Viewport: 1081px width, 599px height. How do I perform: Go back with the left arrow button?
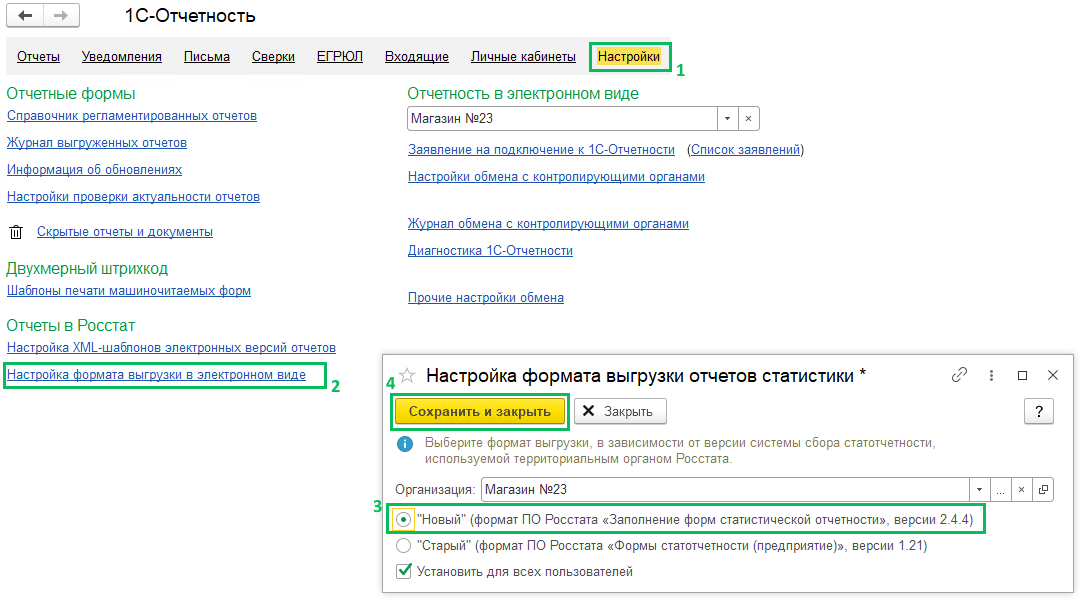tap(26, 15)
